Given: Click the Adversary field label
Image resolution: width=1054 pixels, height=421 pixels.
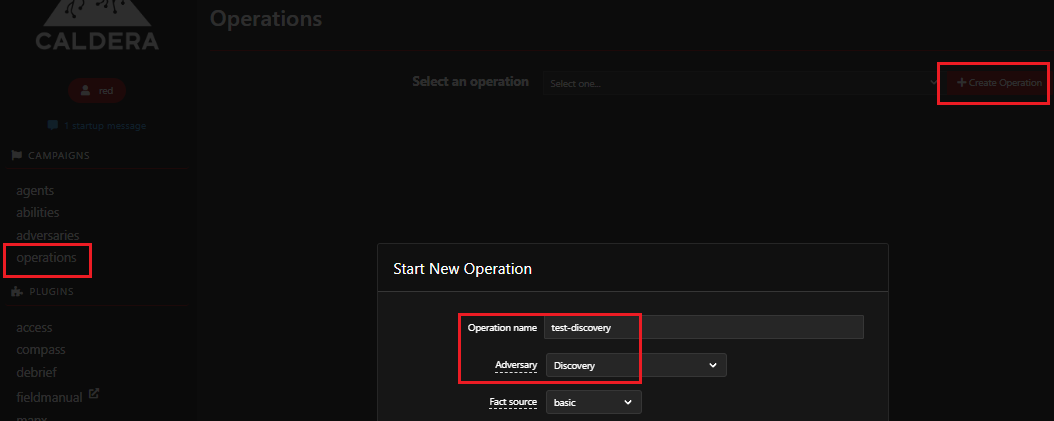Looking at the screenshot, I should pyautogui.click(x=516, y=365).
